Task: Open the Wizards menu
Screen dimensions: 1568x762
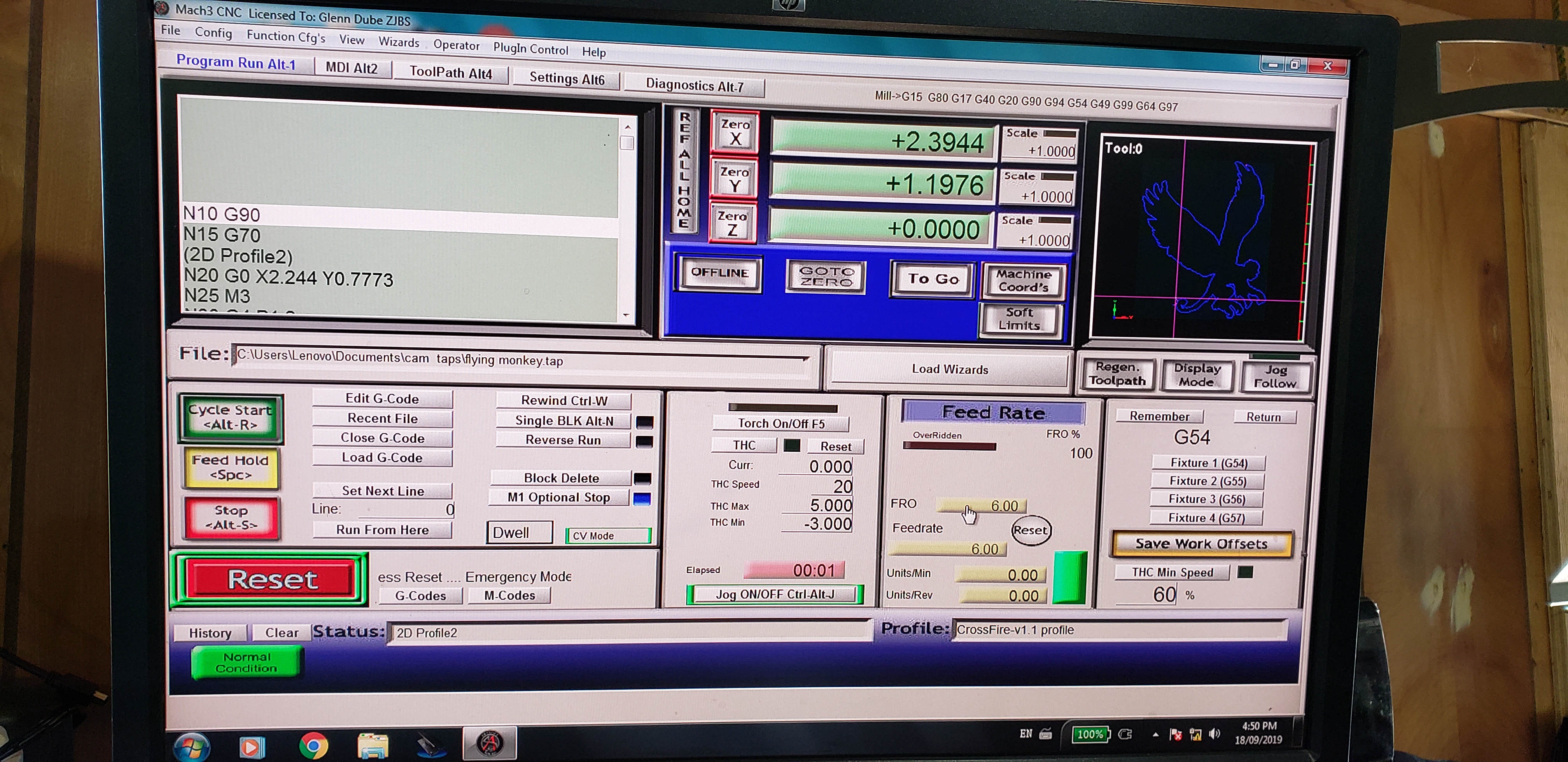Action: point(399,42)
